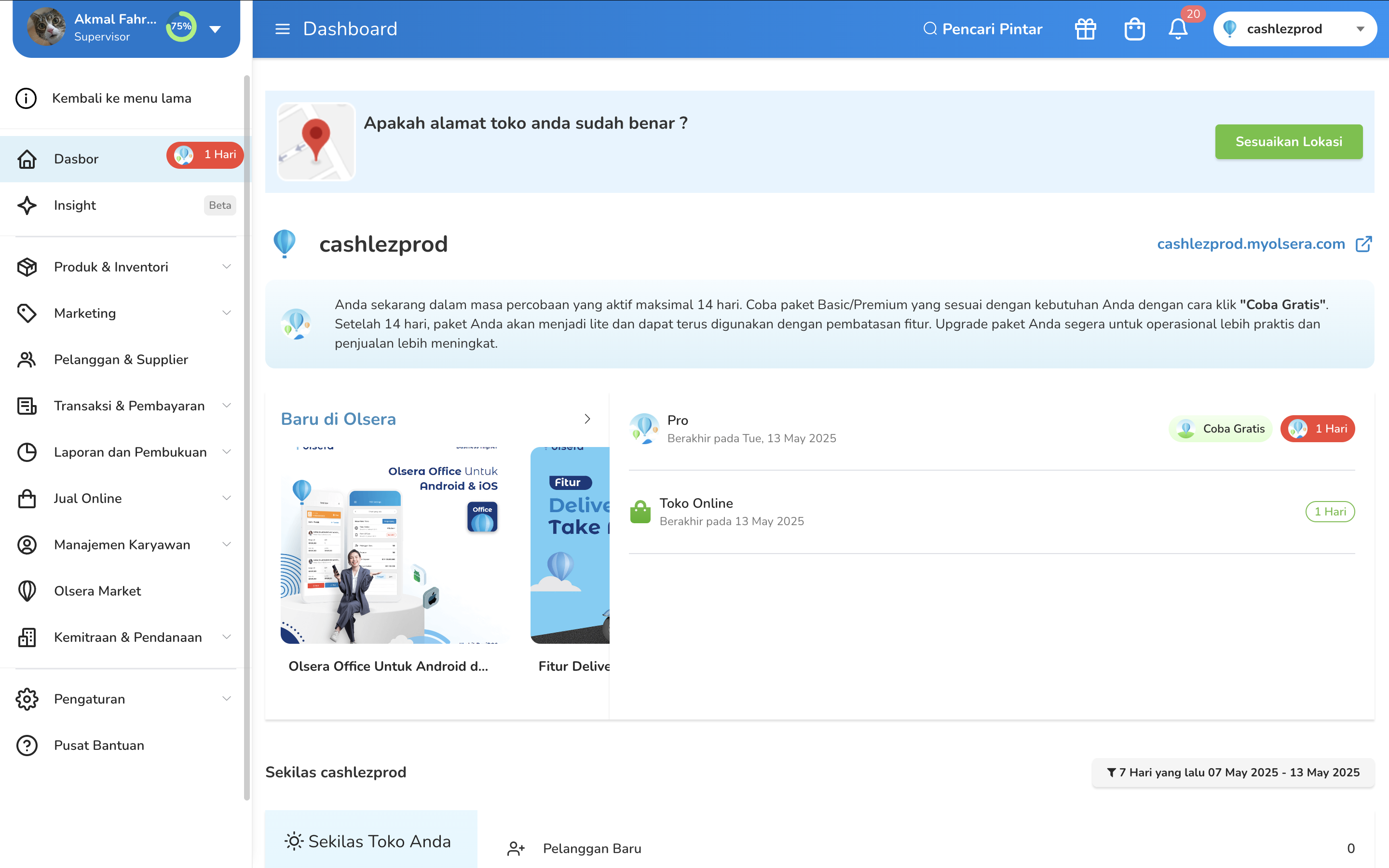This screenshot has height=868, width=1389.
Task: Open the shopping bag icon in header
Action: click(x=1134, y=29)
